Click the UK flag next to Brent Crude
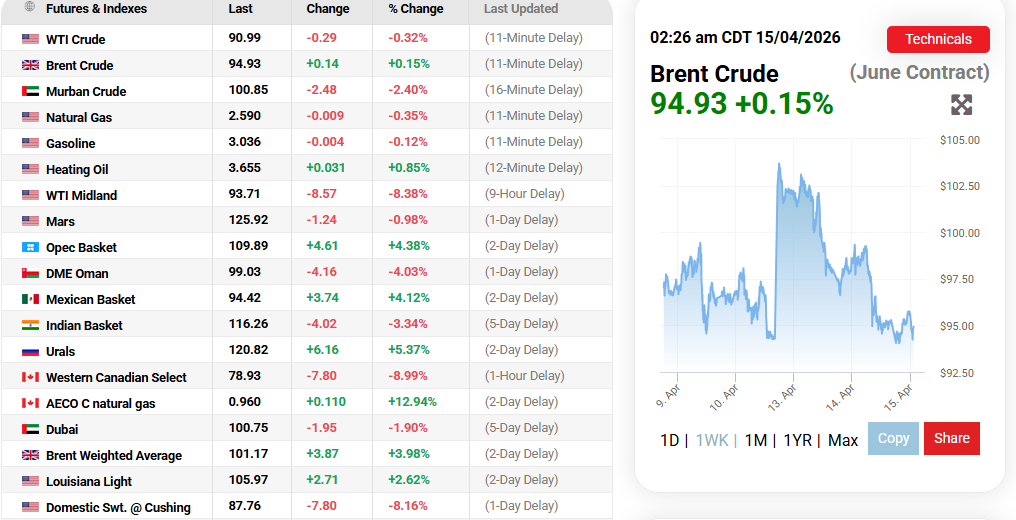Viewport: 1016px width, 520px height. click(30, 65)
